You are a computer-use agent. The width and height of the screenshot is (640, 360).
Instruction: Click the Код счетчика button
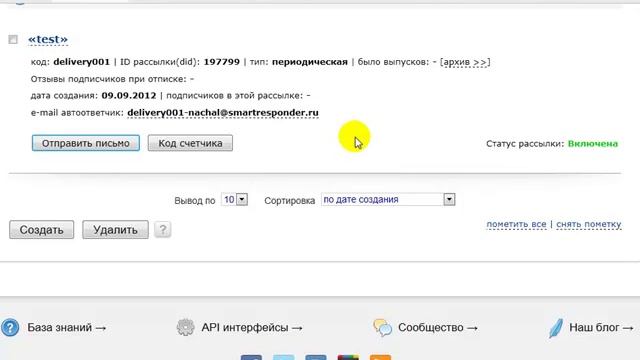(190, 143)
